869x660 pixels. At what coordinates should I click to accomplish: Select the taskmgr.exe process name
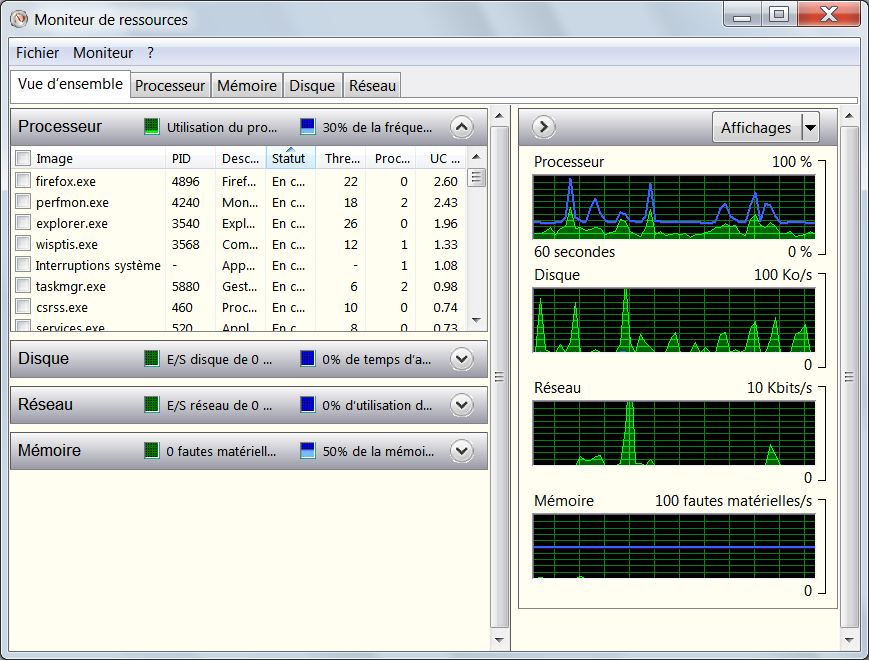click(x=71, y=286)
